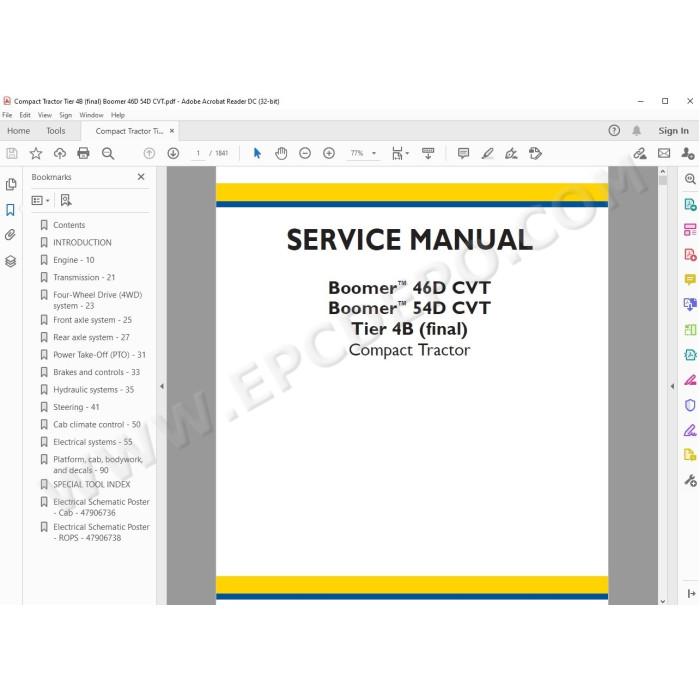
Task: Send file by email envelope icon
Action: pos(664,154)
